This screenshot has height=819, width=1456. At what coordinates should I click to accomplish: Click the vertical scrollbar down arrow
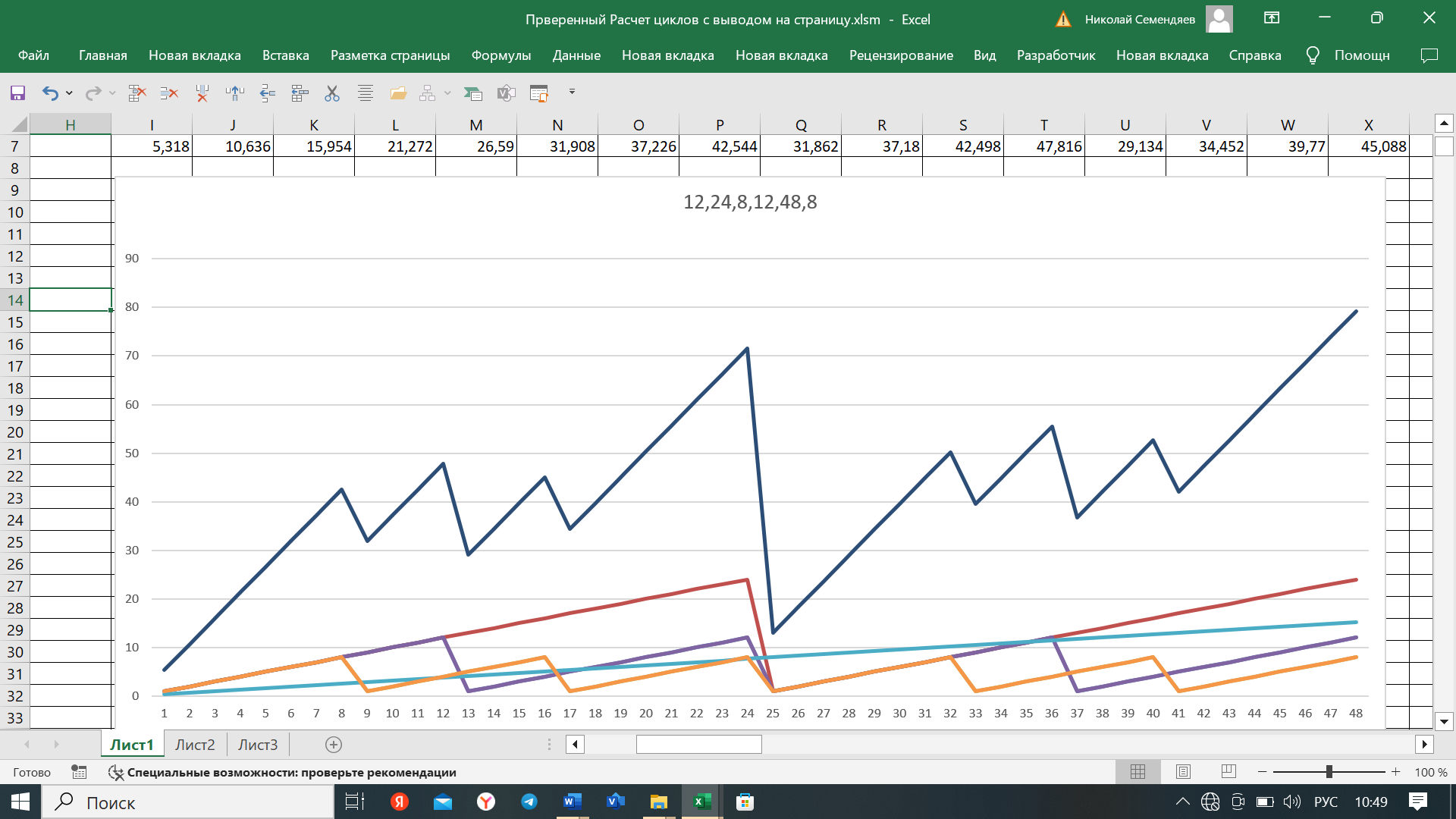coord(1444,722)
